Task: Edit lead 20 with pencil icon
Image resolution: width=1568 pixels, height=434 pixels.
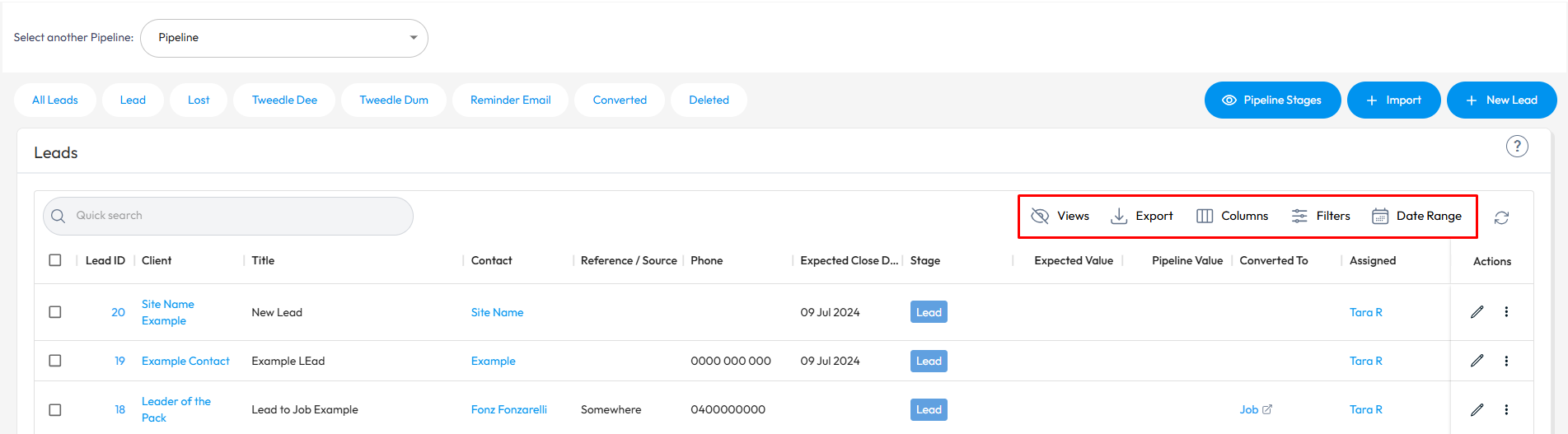Action: [1477, 312]
